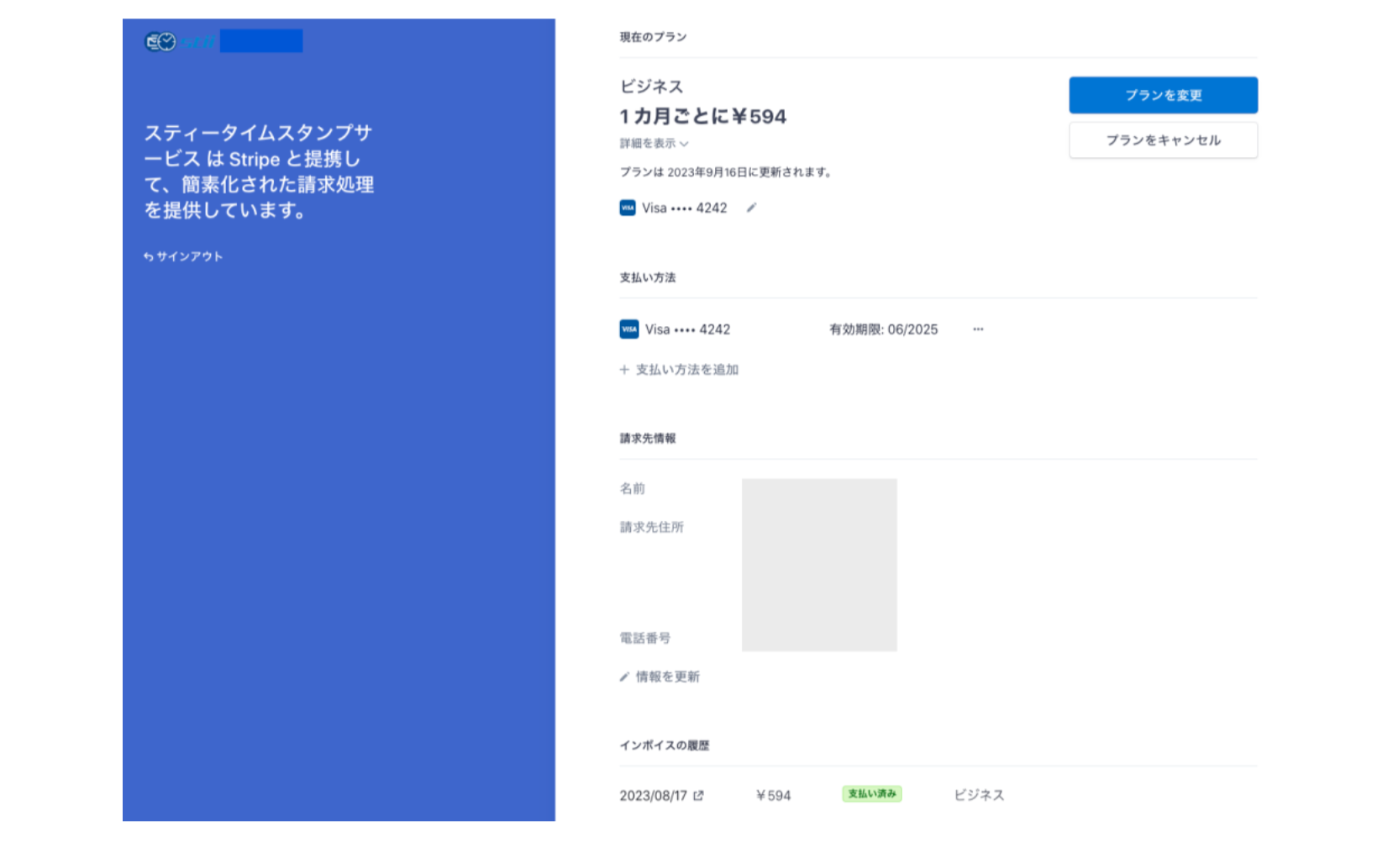
Task: Click ビジネス label in the invoice row
Action: (979, 795)
